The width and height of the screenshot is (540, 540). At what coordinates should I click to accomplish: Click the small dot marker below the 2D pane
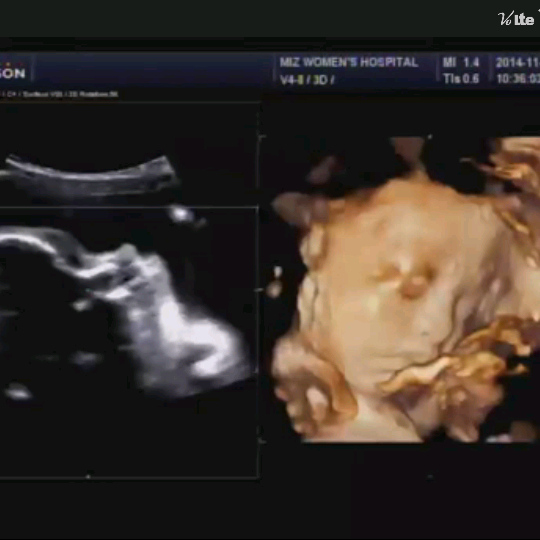tap(88, 476)
